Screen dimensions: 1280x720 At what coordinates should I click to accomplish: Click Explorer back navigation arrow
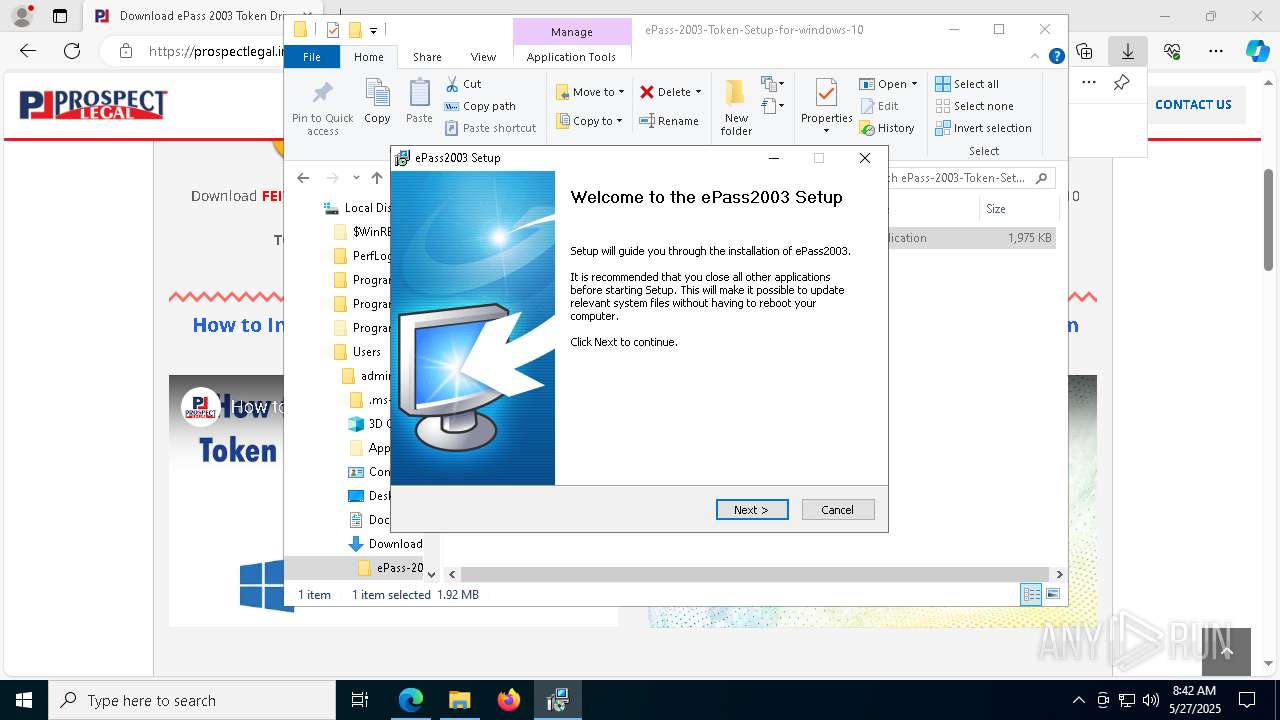click(303, 178)
